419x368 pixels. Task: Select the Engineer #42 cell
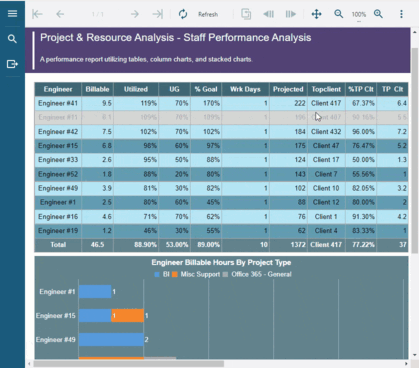58,132
